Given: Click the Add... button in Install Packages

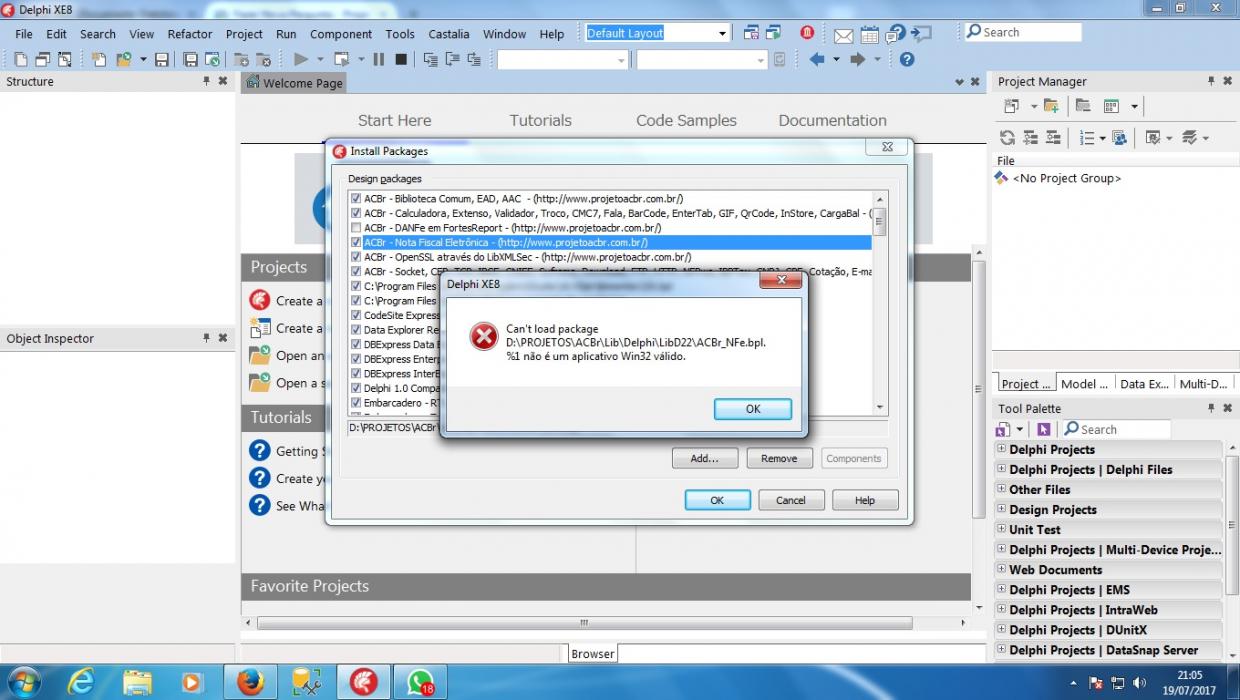Looking at the screenshot, I should coord(704,458).
